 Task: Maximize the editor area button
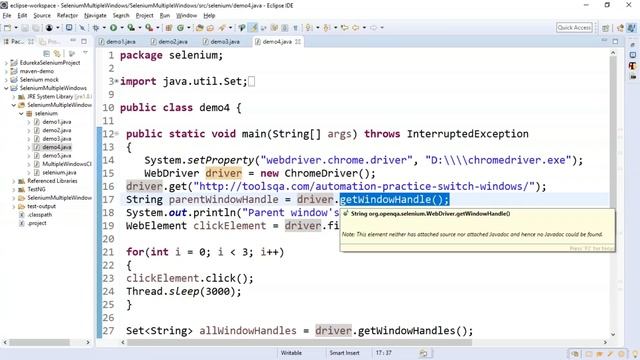(615, 41)
